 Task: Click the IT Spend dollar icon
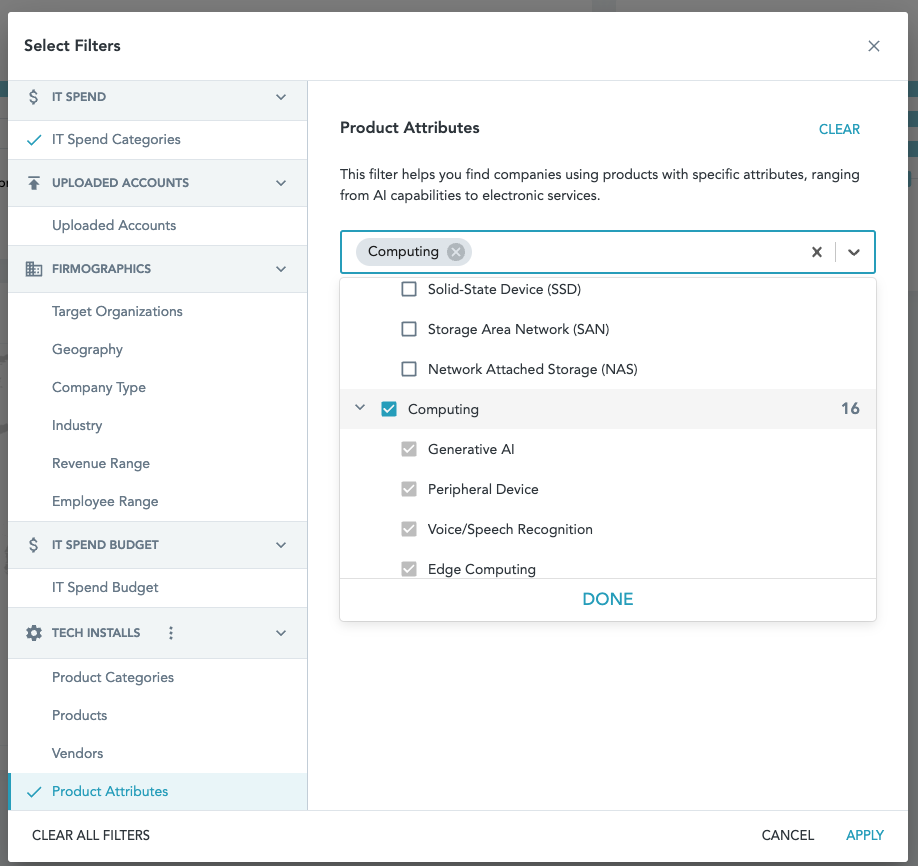click(34, 97)
